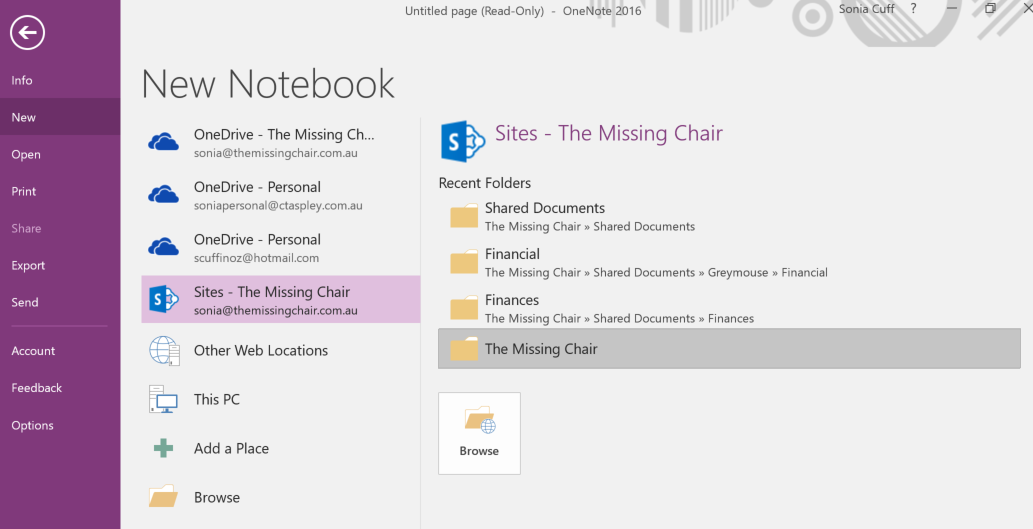Click the Other Web Locations globe icon

164,350
